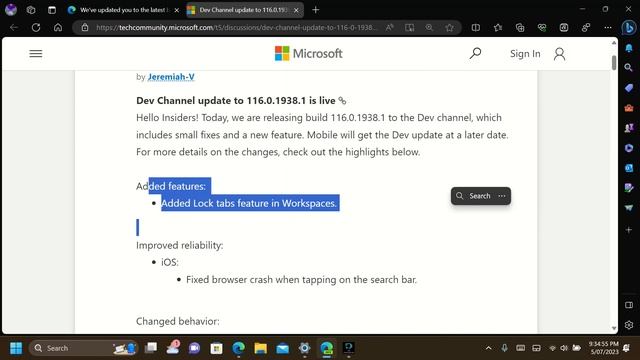Open the Mail app from taskbar
The width and height of the screenshot is (640, 360).
282,348
